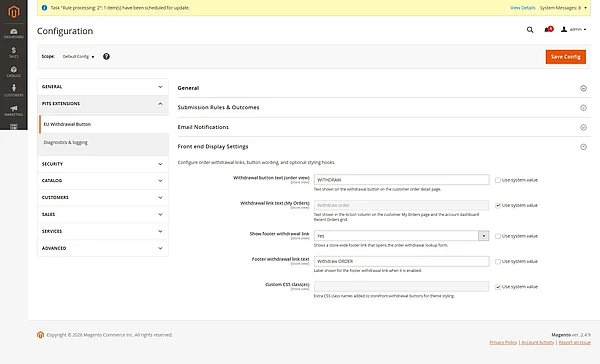Image resolution: width=600 pixels, height=364 pixels.
Task: Uncheck Use system value for Withdrawal link text
Action: coord(498,205)
